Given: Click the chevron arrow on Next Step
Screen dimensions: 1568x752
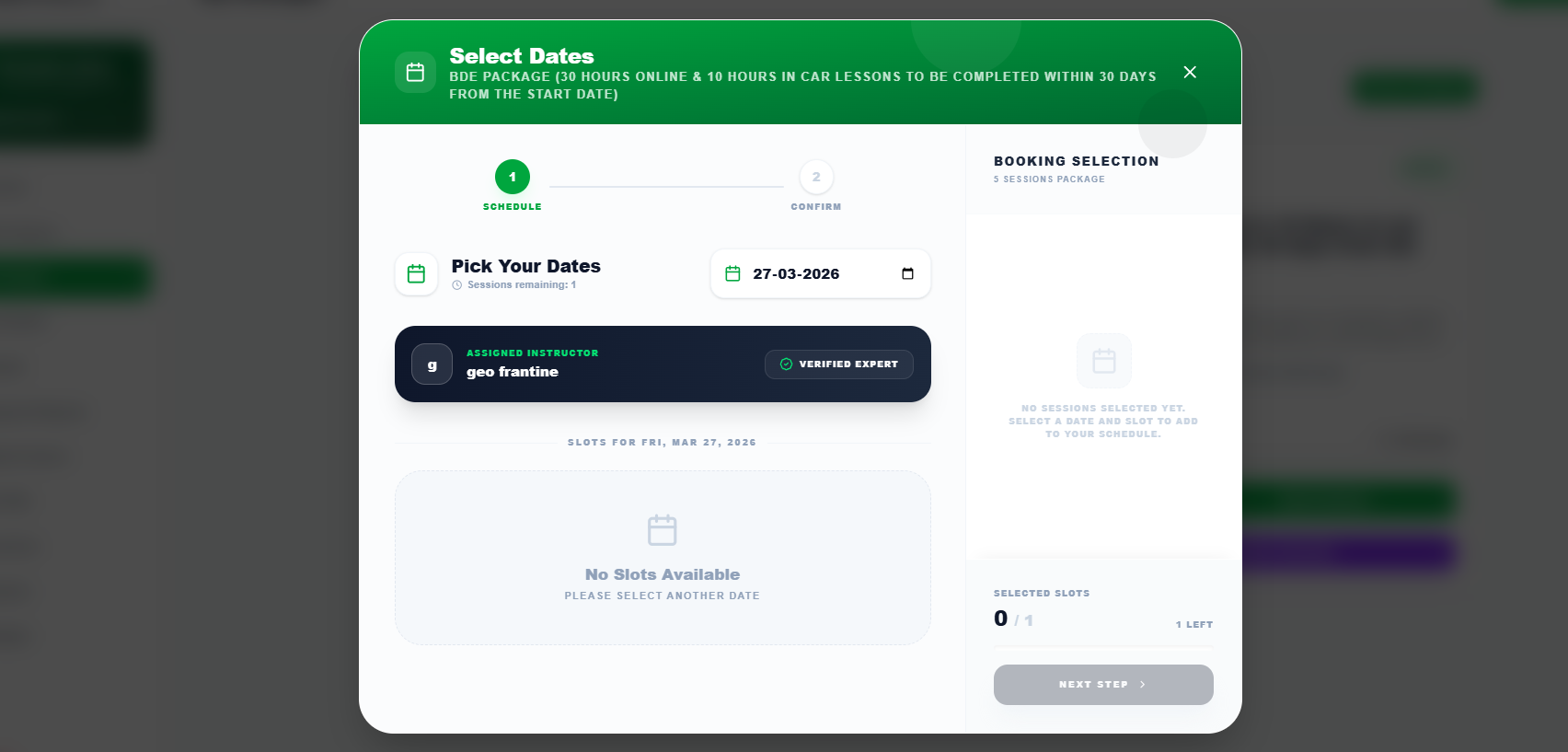Looking at the screenshot, I should coord(1143,685).
